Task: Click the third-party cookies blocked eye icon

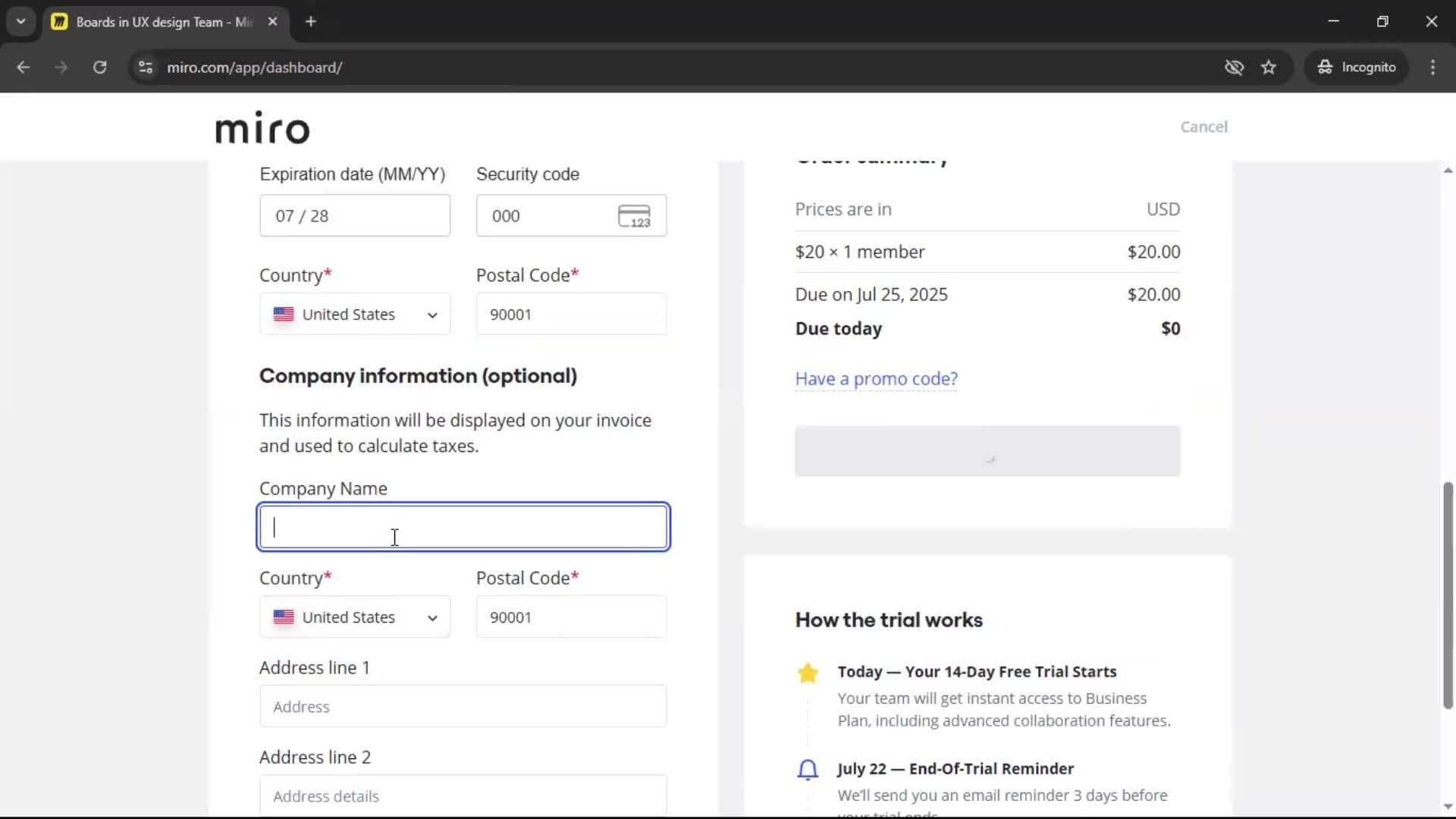Action: pos(1234,67)
